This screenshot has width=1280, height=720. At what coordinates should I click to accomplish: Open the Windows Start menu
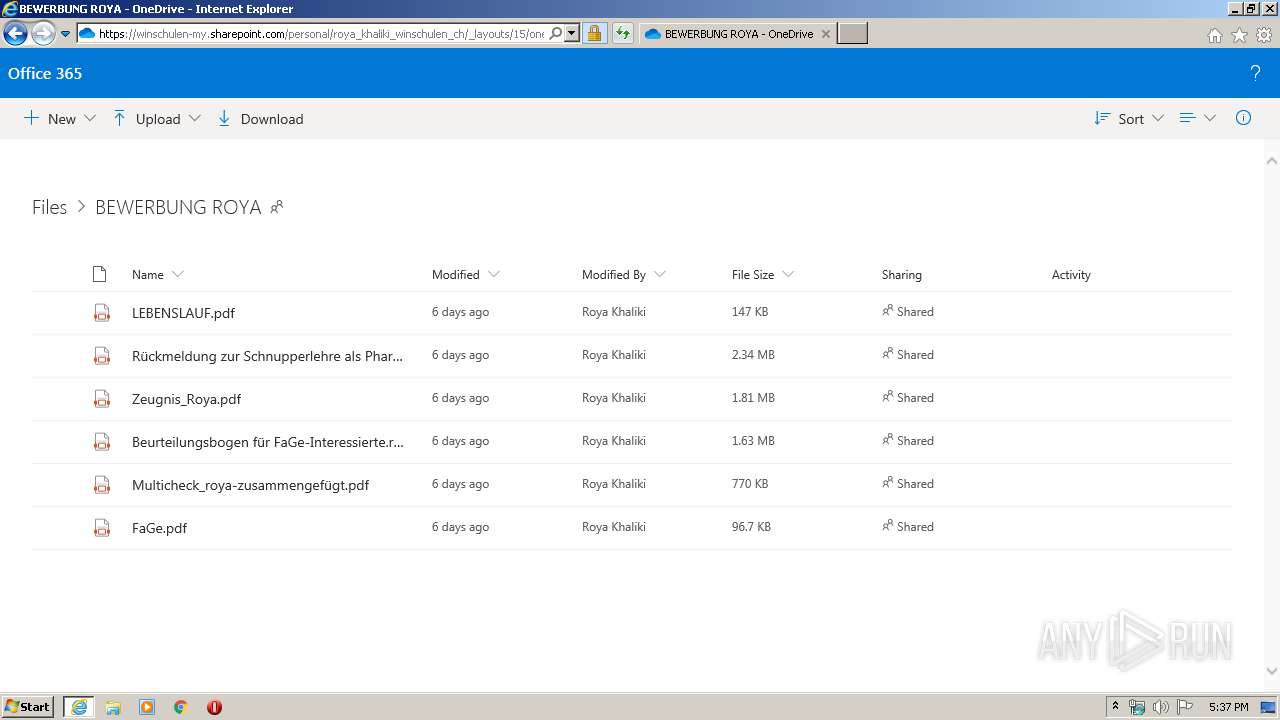click(28, 707)
